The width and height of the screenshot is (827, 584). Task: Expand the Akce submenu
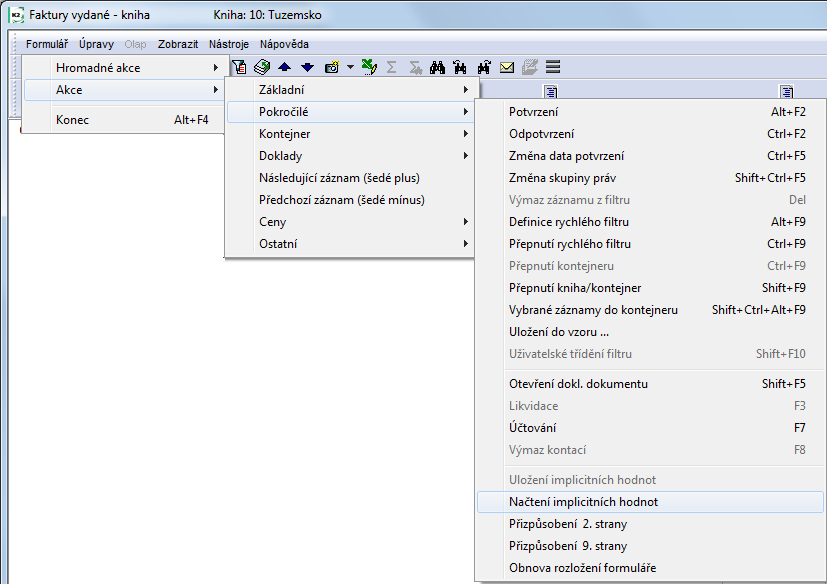(126, 90)
